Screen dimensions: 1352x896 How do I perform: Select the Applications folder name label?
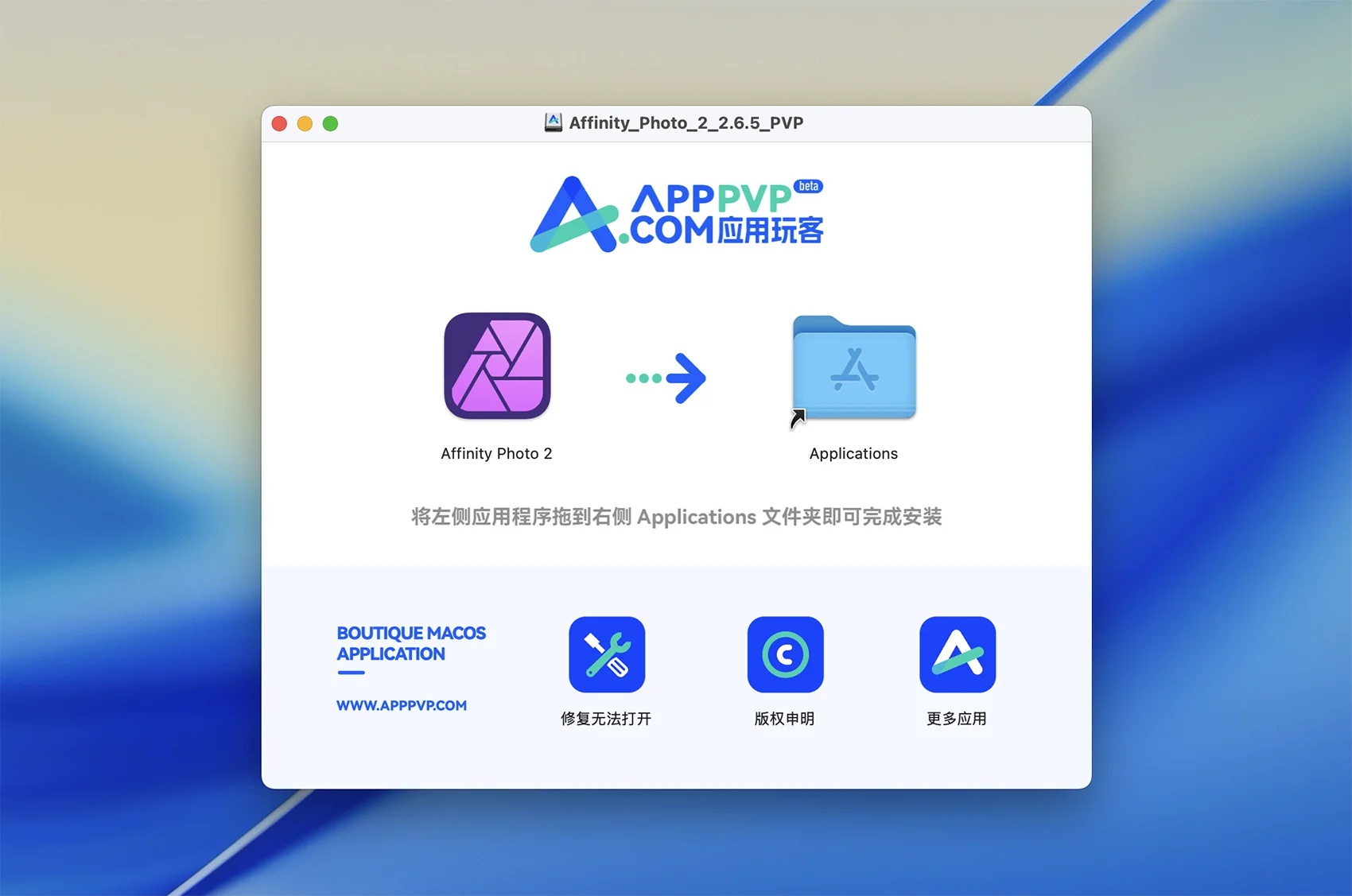coord(853,453)
